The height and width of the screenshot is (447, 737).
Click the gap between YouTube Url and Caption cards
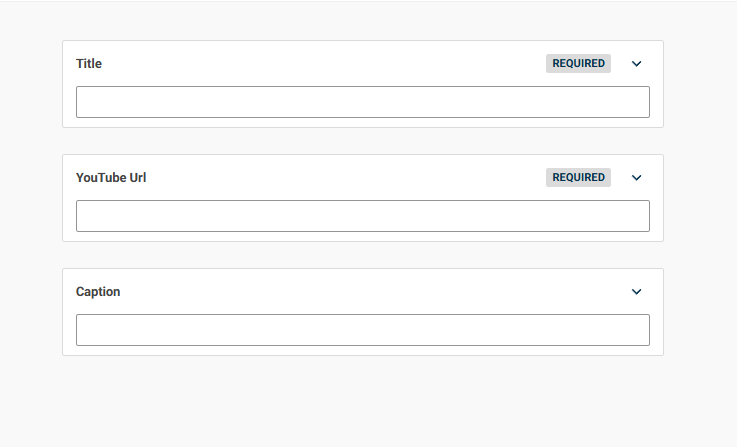point(363,255)
